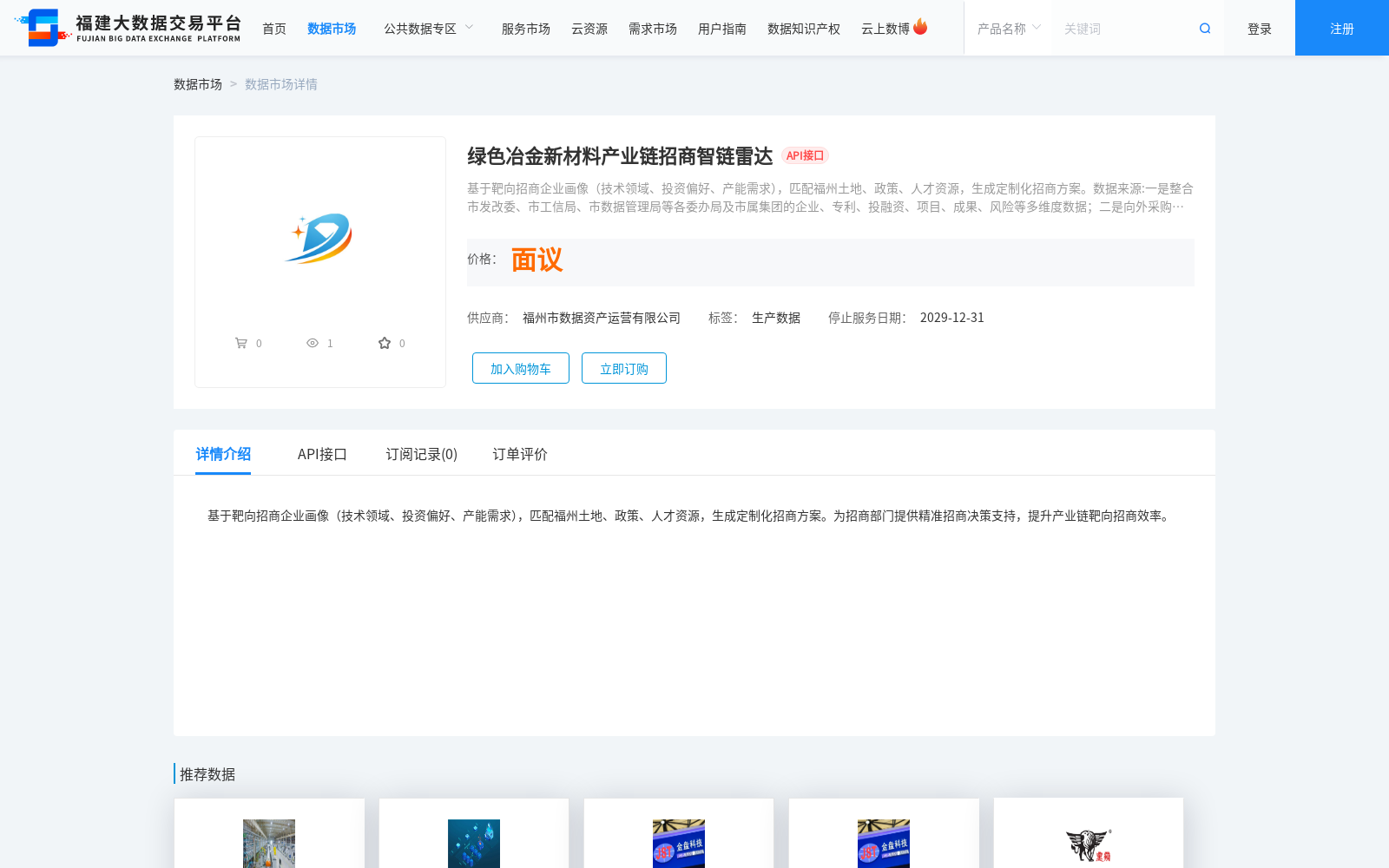Navigate to 需求市场
Screen dimensions: 1389x868
click(653, 29)
